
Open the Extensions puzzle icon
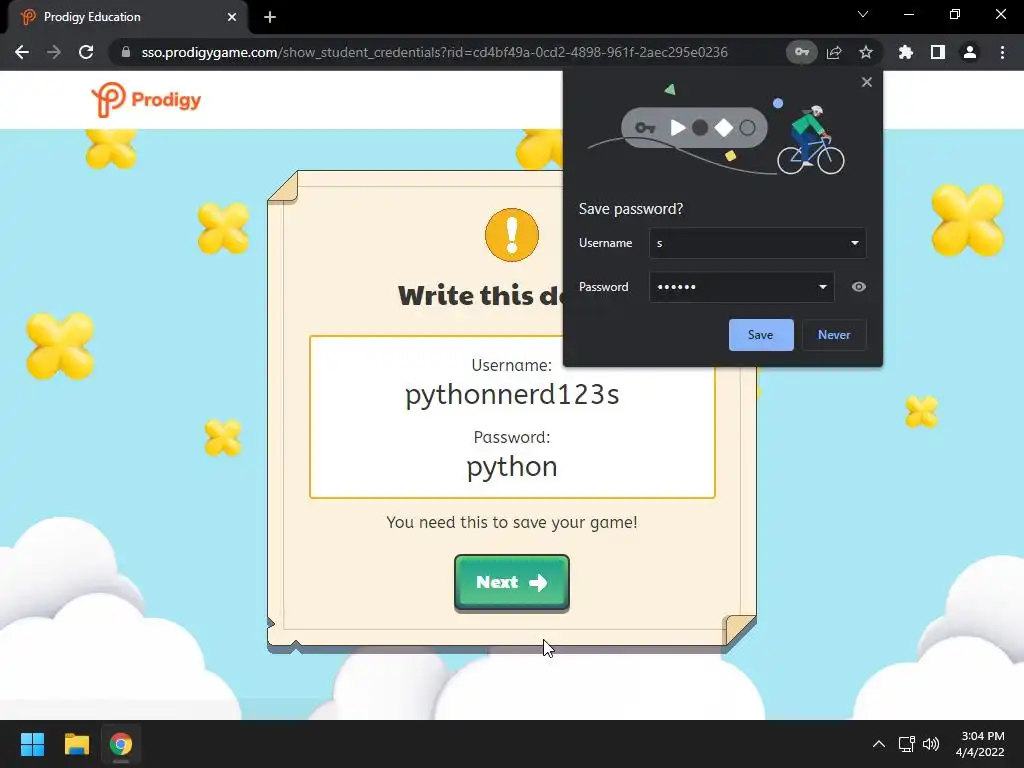click(x=906, y=52)
